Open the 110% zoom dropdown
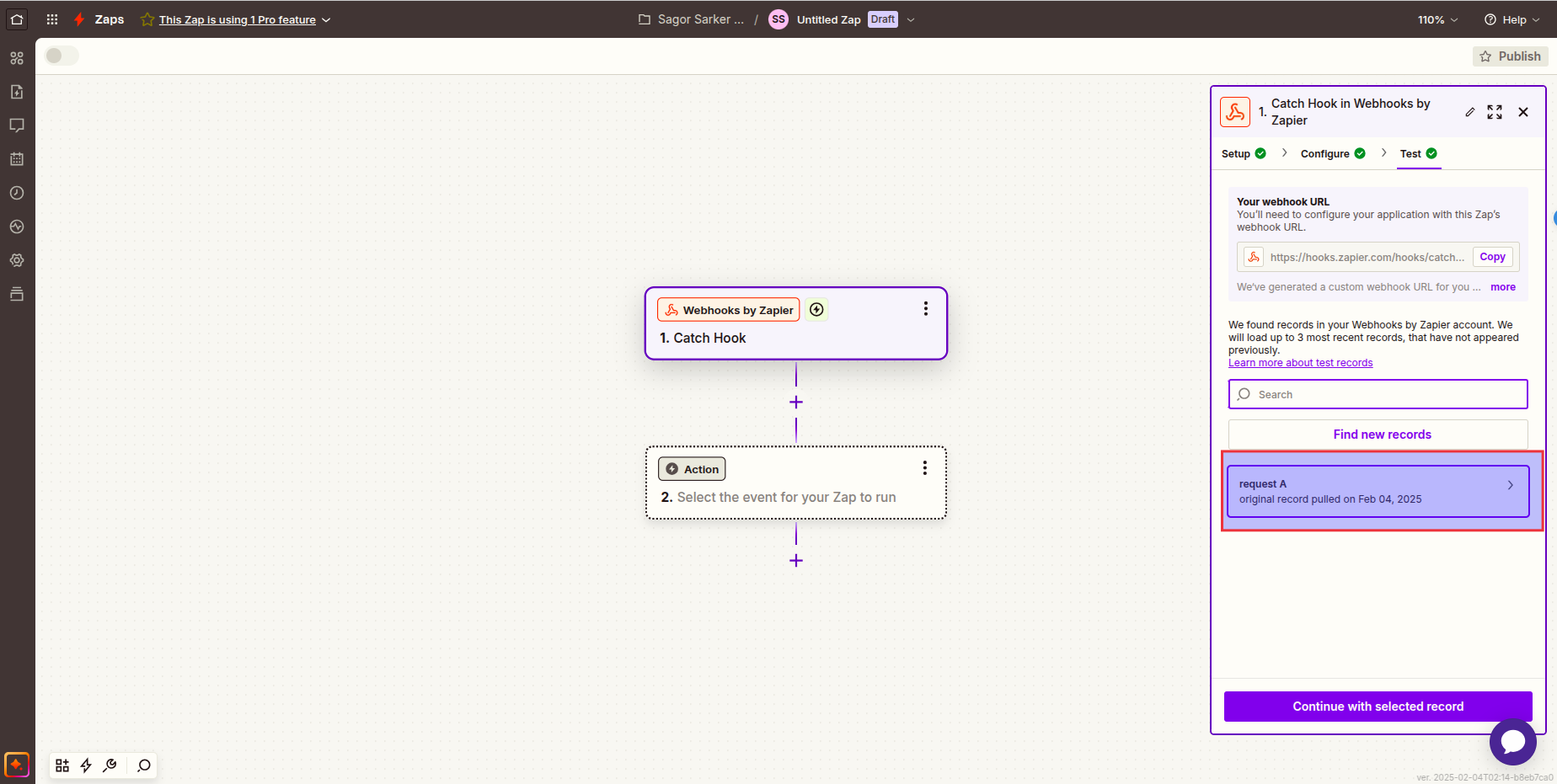Viewport: 1557px width, 784px height. point(1437,19)
